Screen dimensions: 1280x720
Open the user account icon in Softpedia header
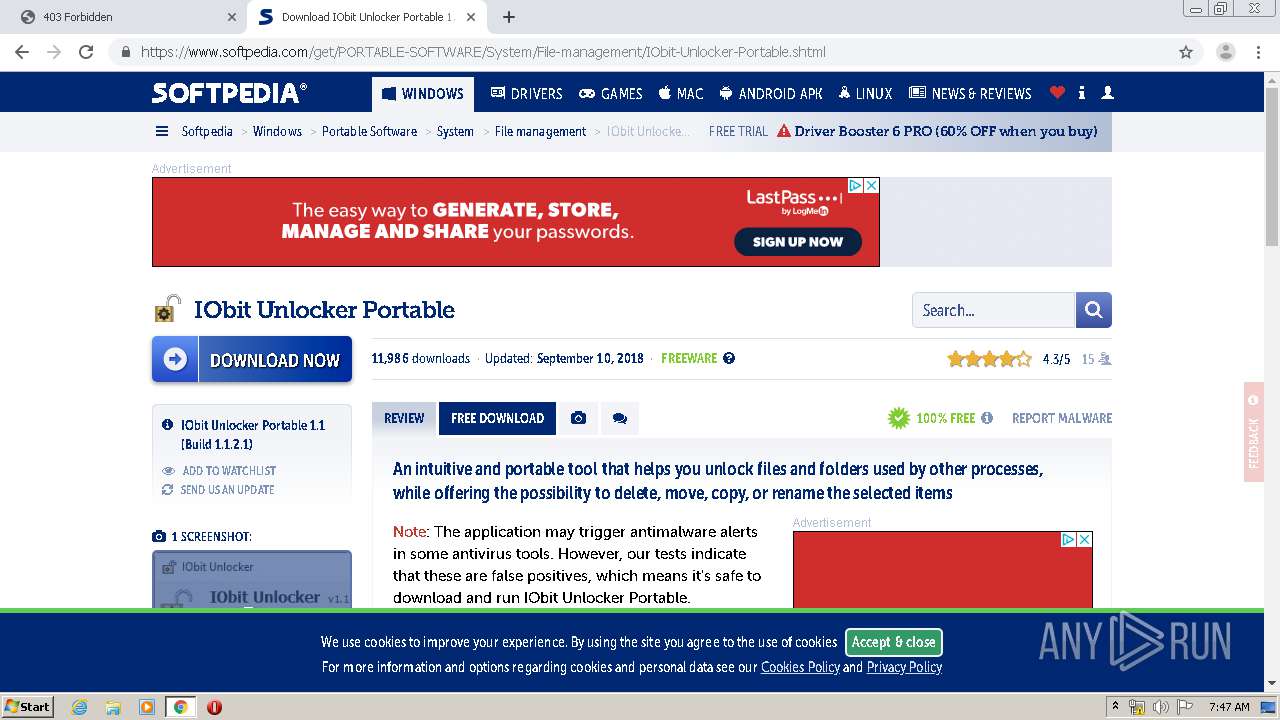click(1107, 92)
